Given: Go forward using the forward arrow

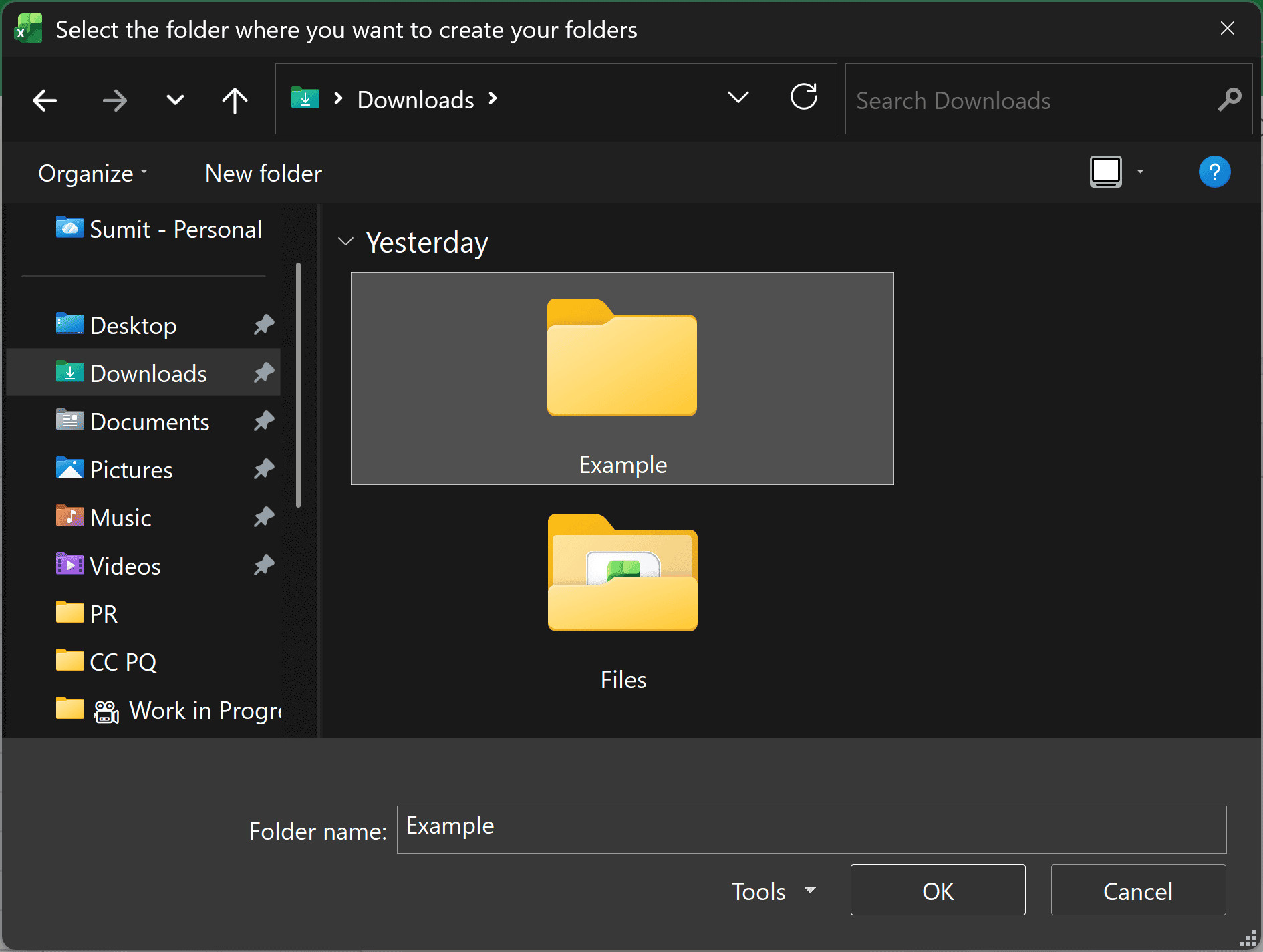Looking at the screenshot, I should (x=115, y=100).
